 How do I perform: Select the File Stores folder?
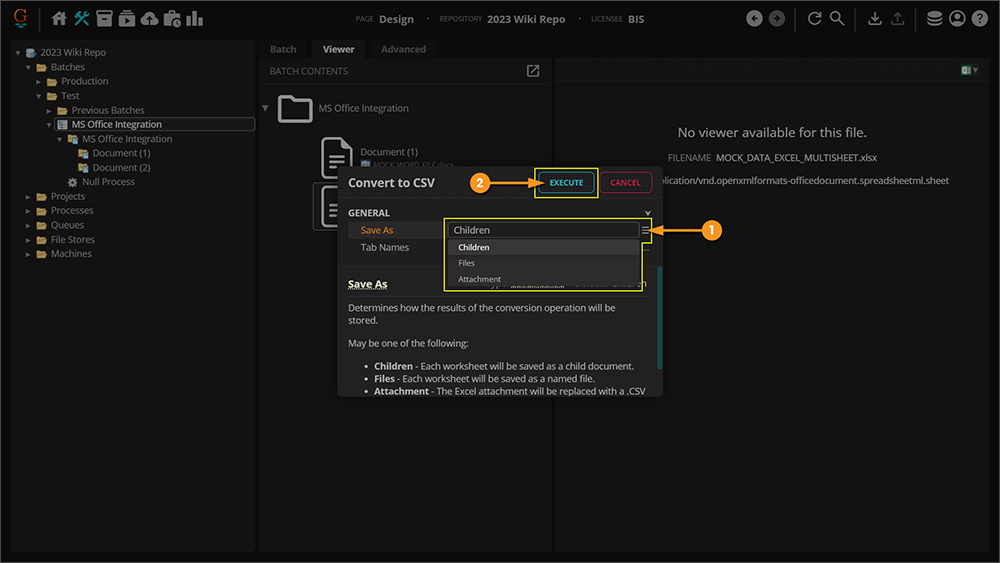point(73,240)
